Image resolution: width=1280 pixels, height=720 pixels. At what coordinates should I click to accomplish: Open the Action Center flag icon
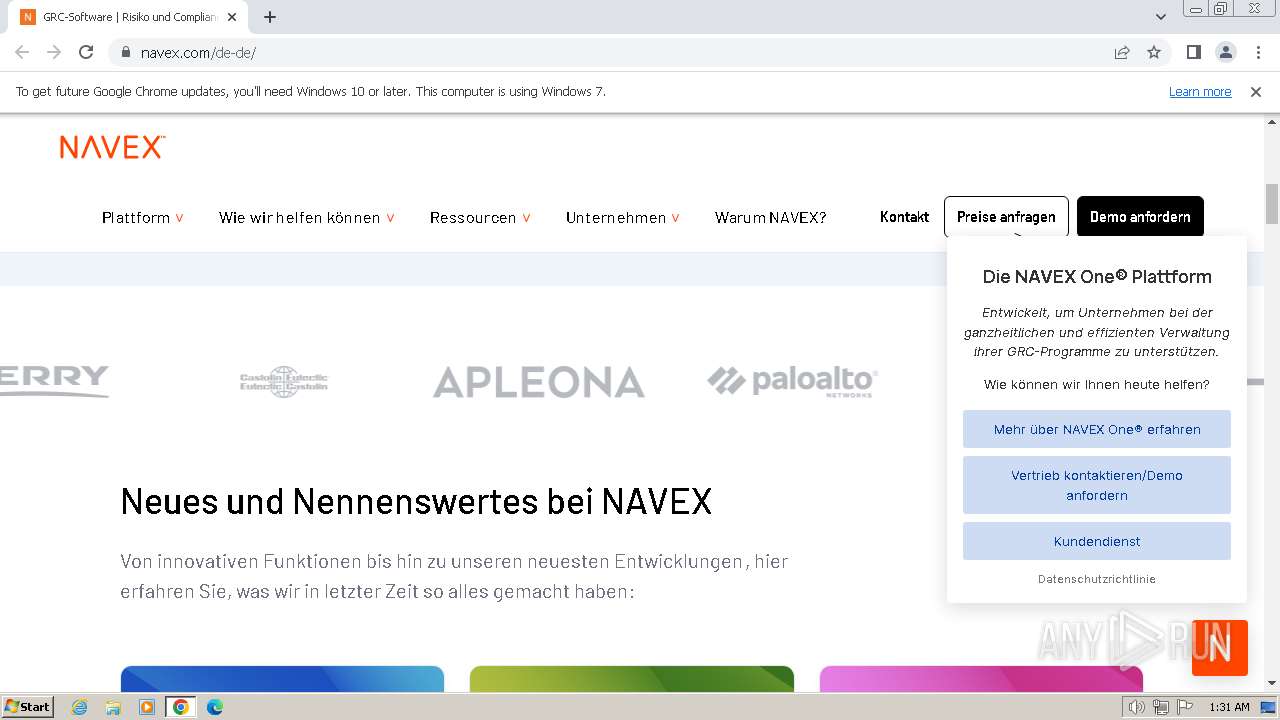pyautogui.click(x=1185, y=707)
